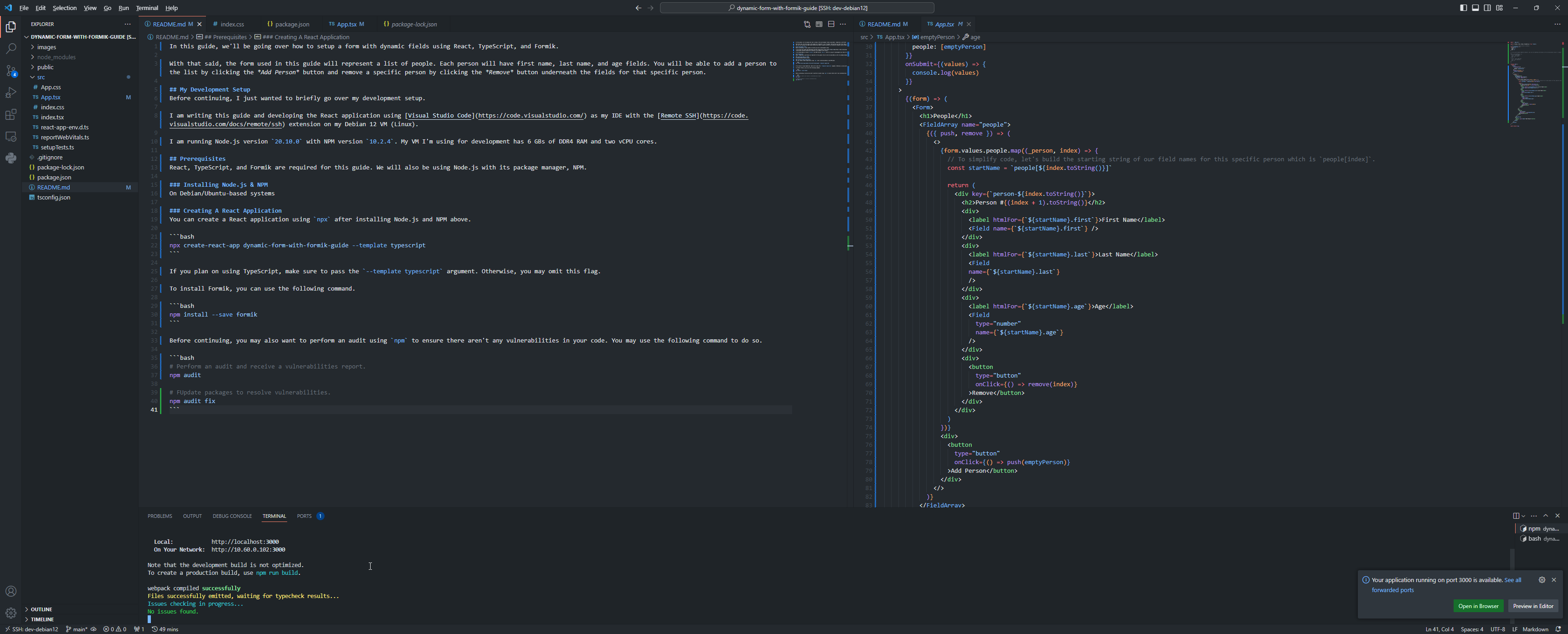Collapse the src folder
Viewport: 1568px width, 634px height.
coord(80,77)
